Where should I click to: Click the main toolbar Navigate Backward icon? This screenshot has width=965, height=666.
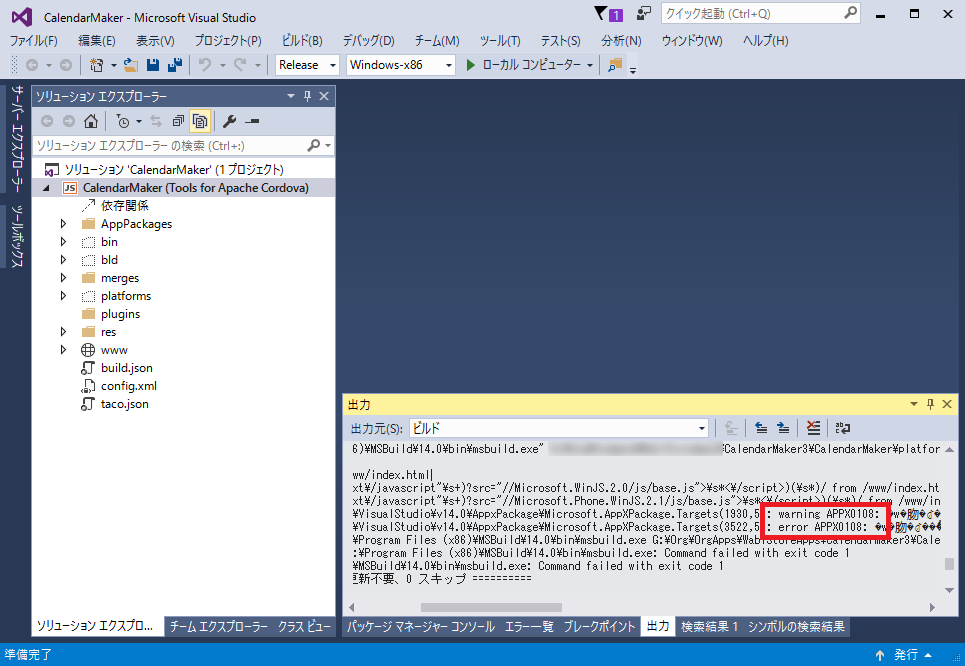32,65
